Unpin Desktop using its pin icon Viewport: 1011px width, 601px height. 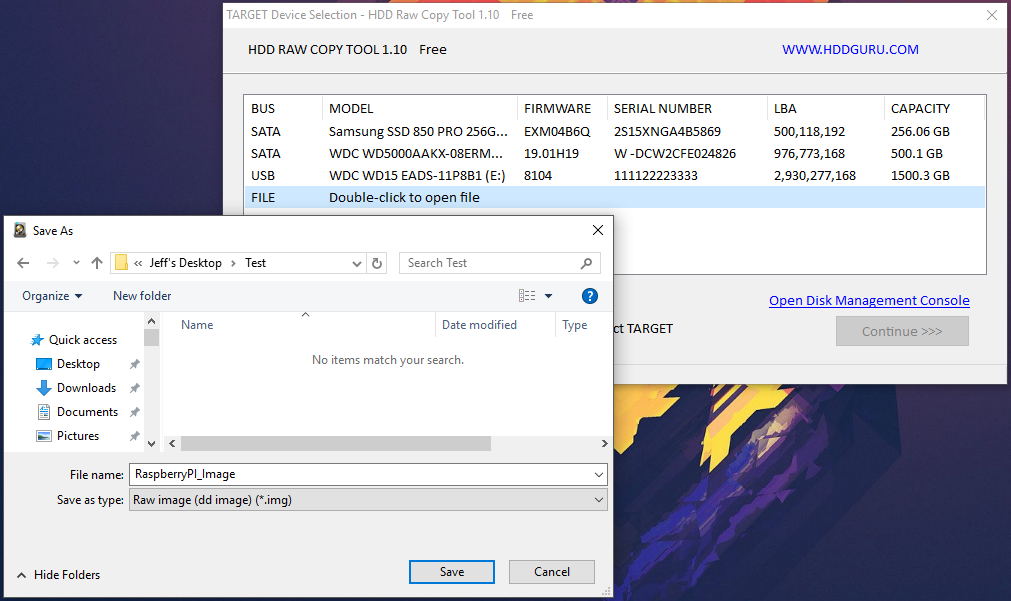coord(134,364)
